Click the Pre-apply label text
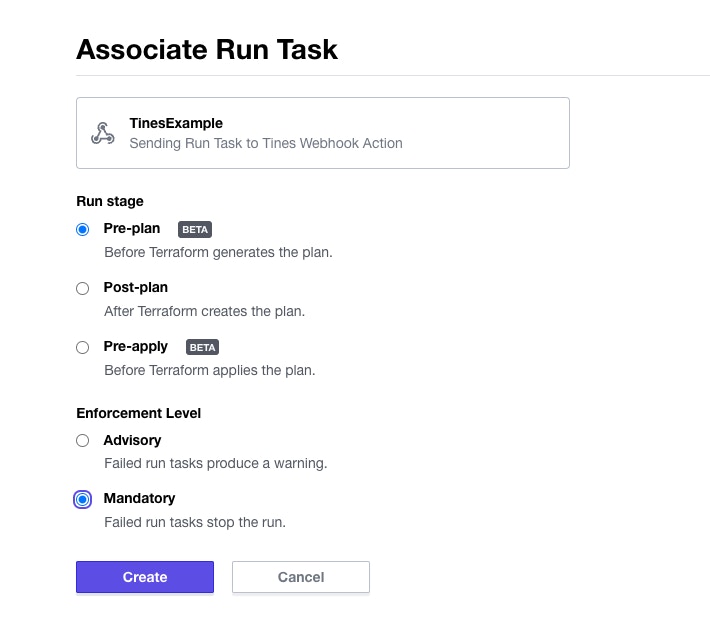This screenshot has height=620, width=710. click(x=136, y=346)
